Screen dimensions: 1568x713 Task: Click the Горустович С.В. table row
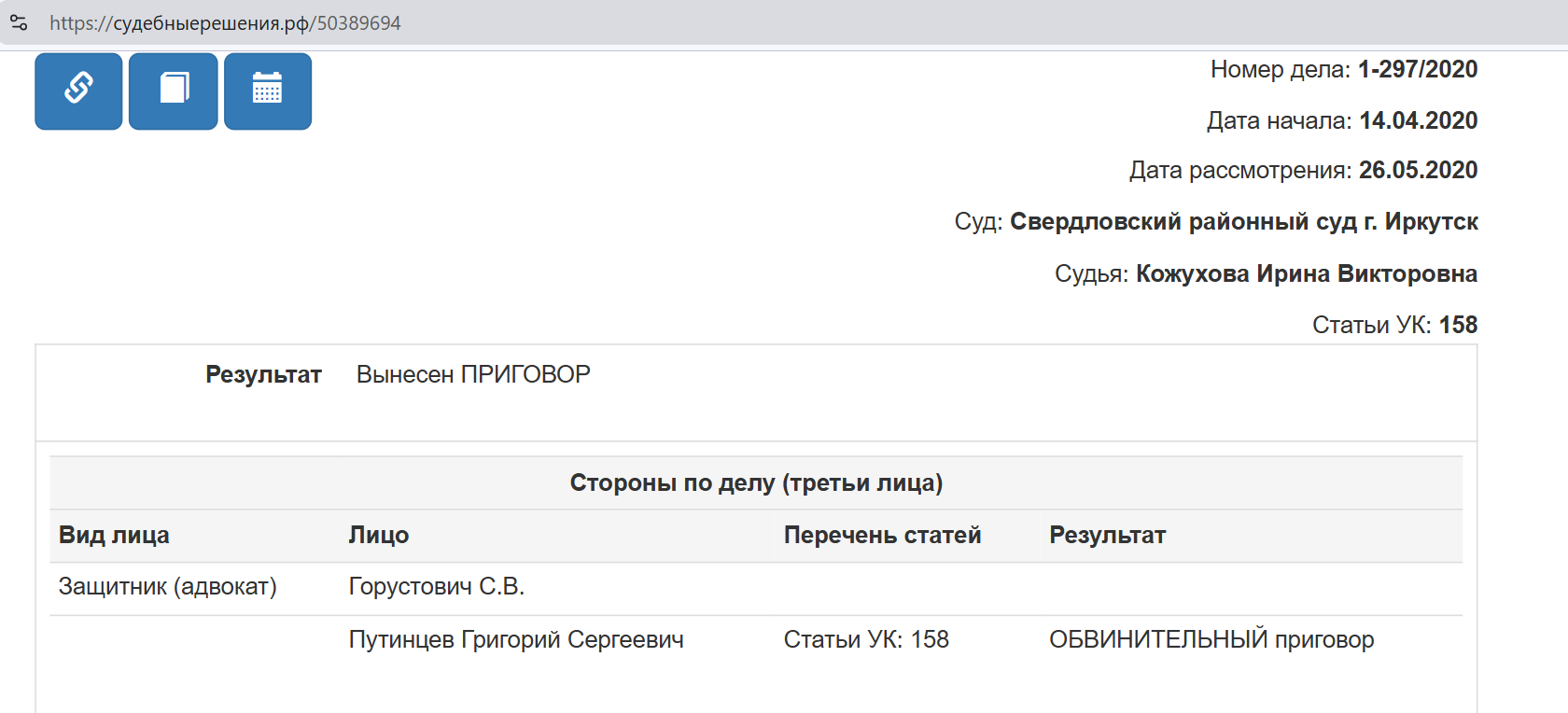[x=436, y=586]
